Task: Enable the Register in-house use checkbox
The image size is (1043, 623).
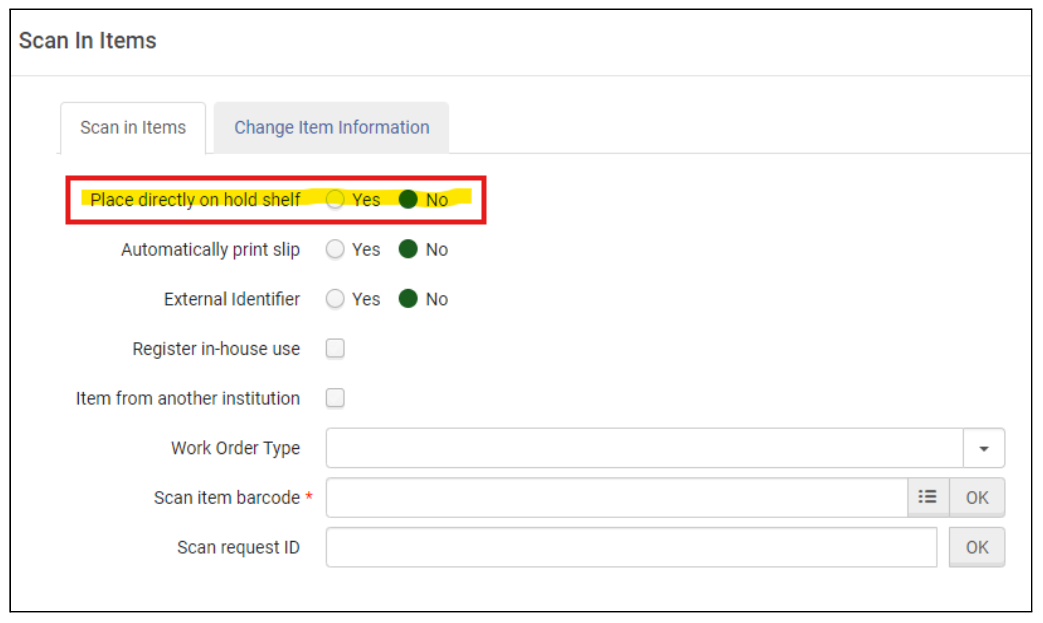Action: click(336, 349)
